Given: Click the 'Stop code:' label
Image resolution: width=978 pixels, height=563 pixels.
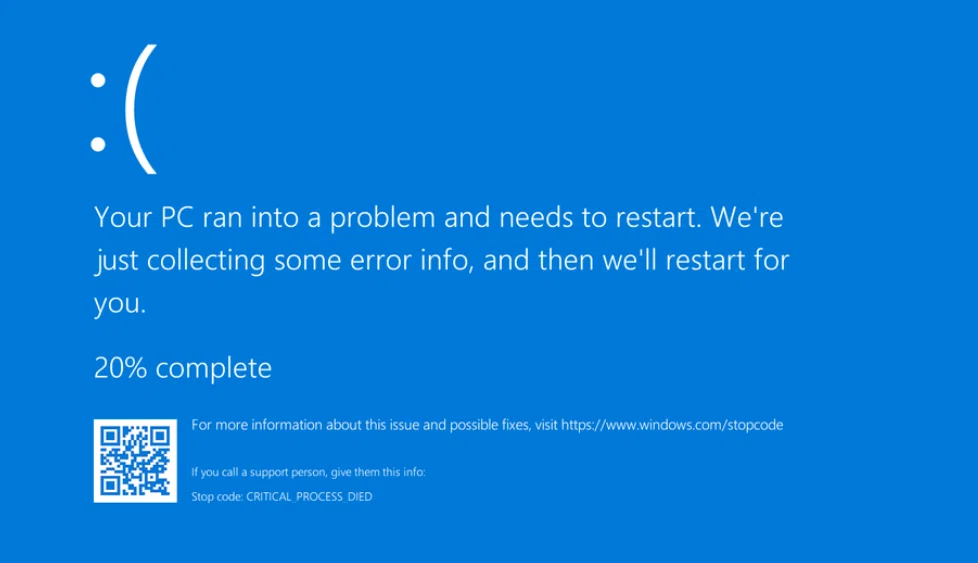Looking at the screenshot, I should pyautogui.click(x=217, y=497).
